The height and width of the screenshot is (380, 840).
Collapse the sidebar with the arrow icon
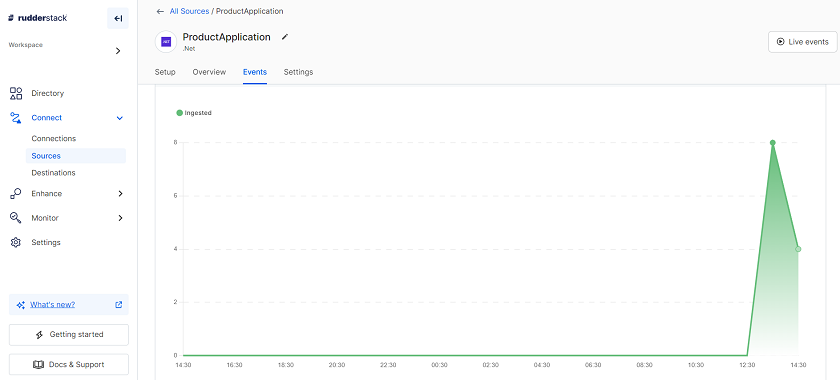118,18
